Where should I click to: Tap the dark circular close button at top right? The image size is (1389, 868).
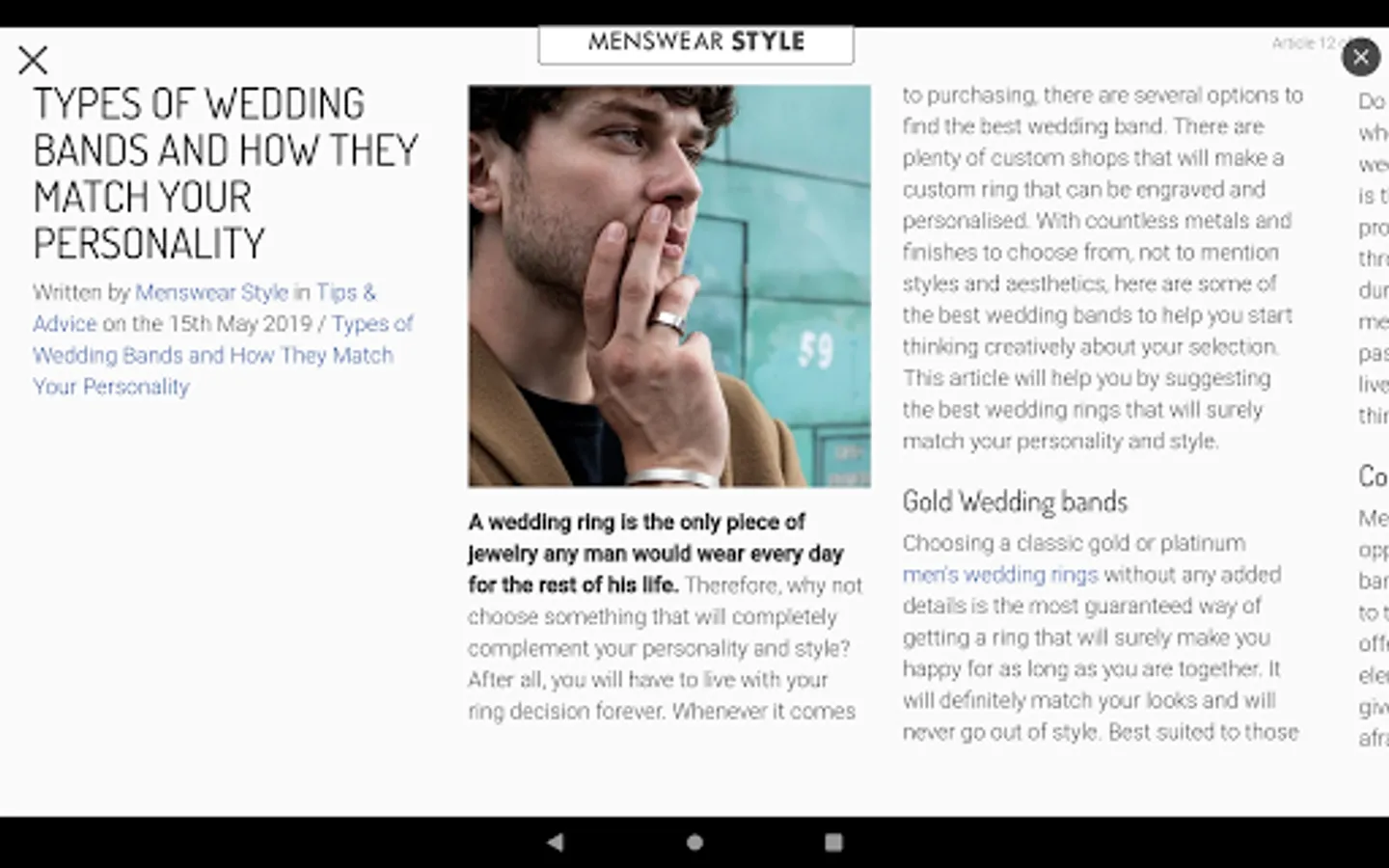pos(1360,58)
